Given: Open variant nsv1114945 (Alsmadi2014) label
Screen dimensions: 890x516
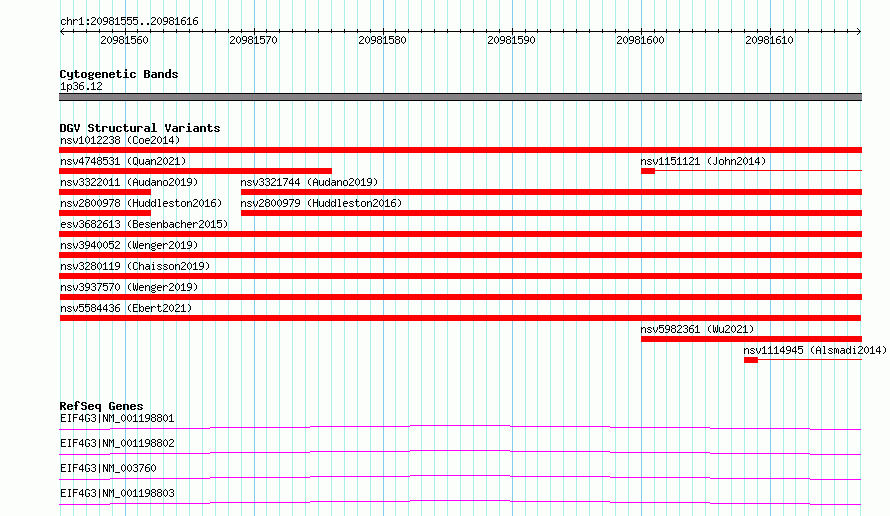Looking at the screenshot, I should click(815, 350).
